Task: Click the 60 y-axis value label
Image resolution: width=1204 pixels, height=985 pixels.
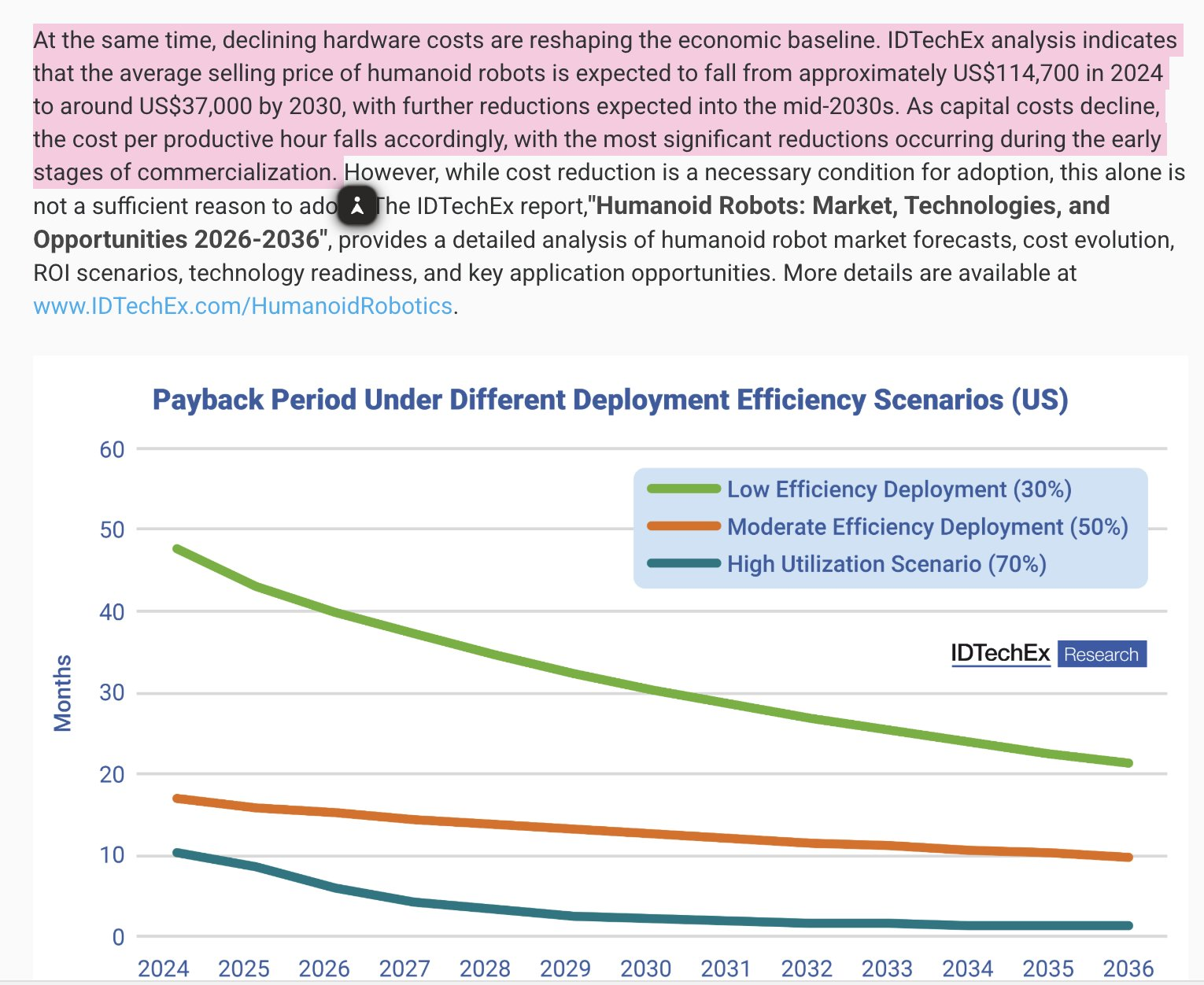Action: [x=112, y=449]
